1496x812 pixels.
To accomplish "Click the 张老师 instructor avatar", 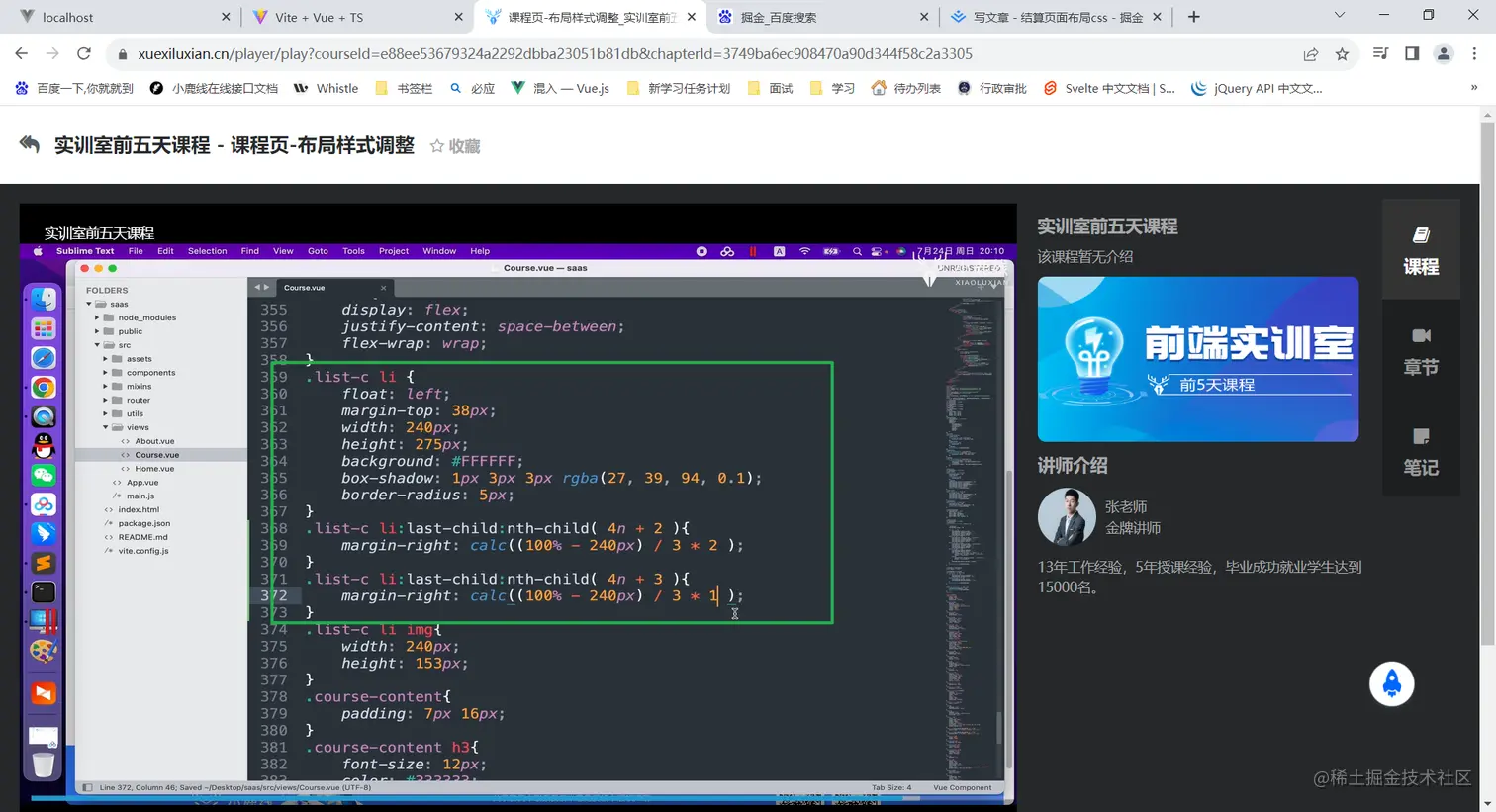I will [1067, 516].
